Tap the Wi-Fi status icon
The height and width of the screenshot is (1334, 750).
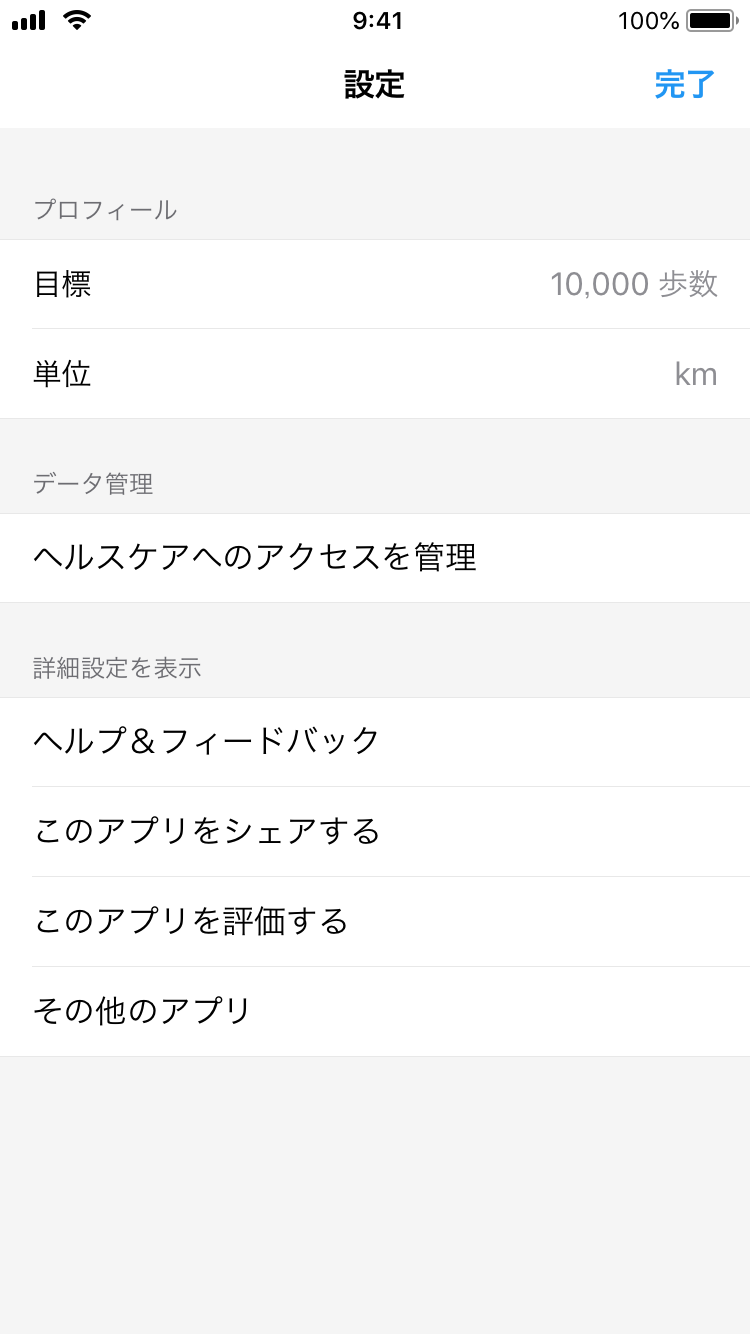pos(77,20)
